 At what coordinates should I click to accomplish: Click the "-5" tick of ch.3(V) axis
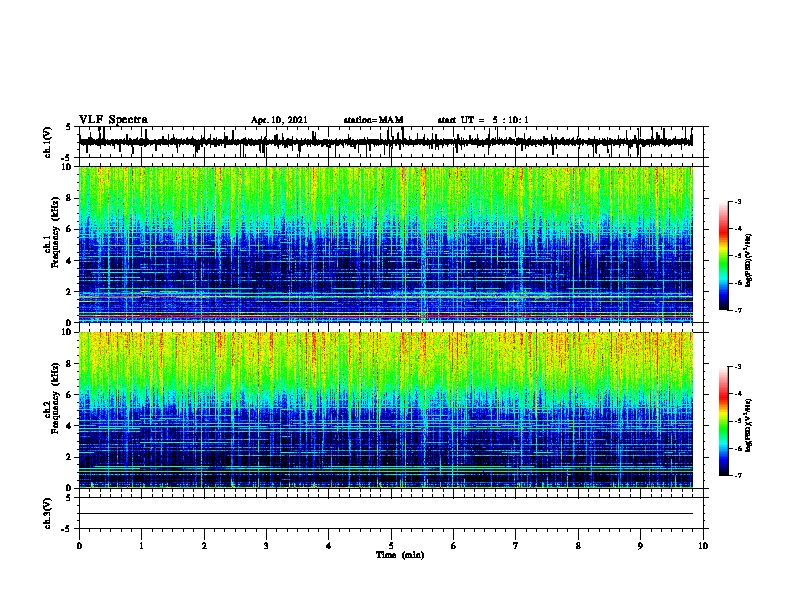tap(67, 529)
